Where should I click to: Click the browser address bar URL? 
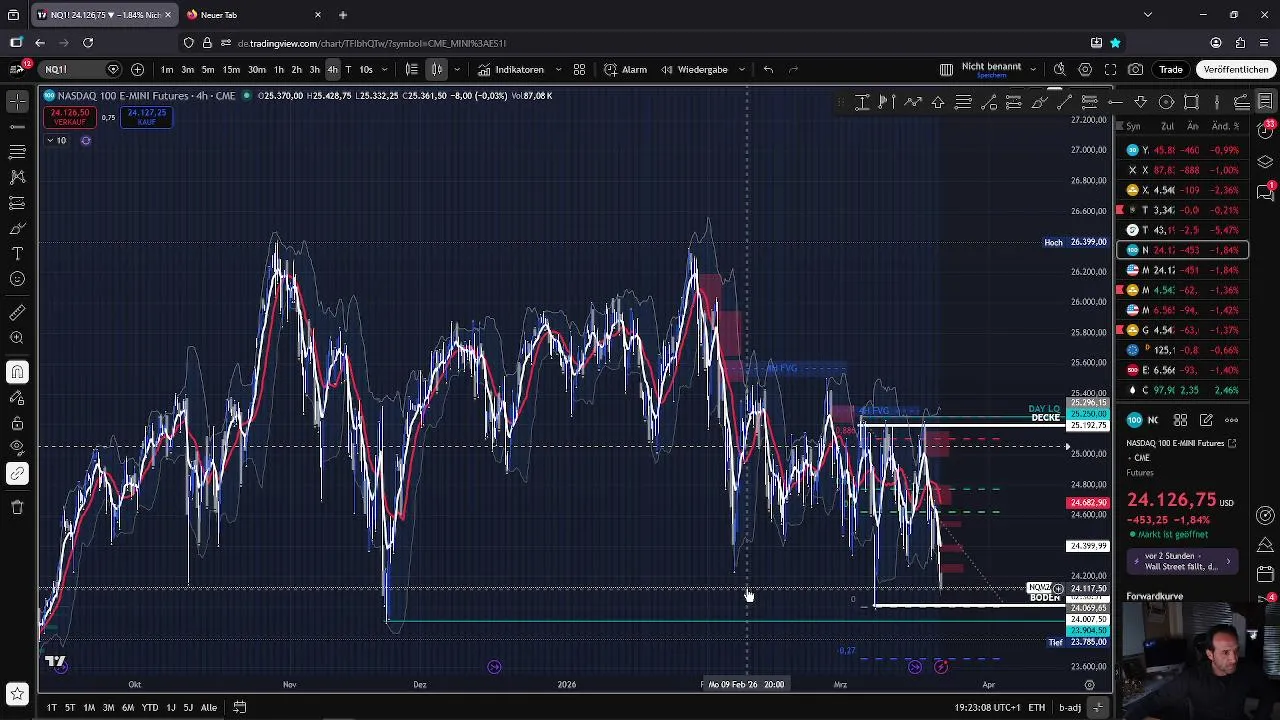click(x=372, y=43)
